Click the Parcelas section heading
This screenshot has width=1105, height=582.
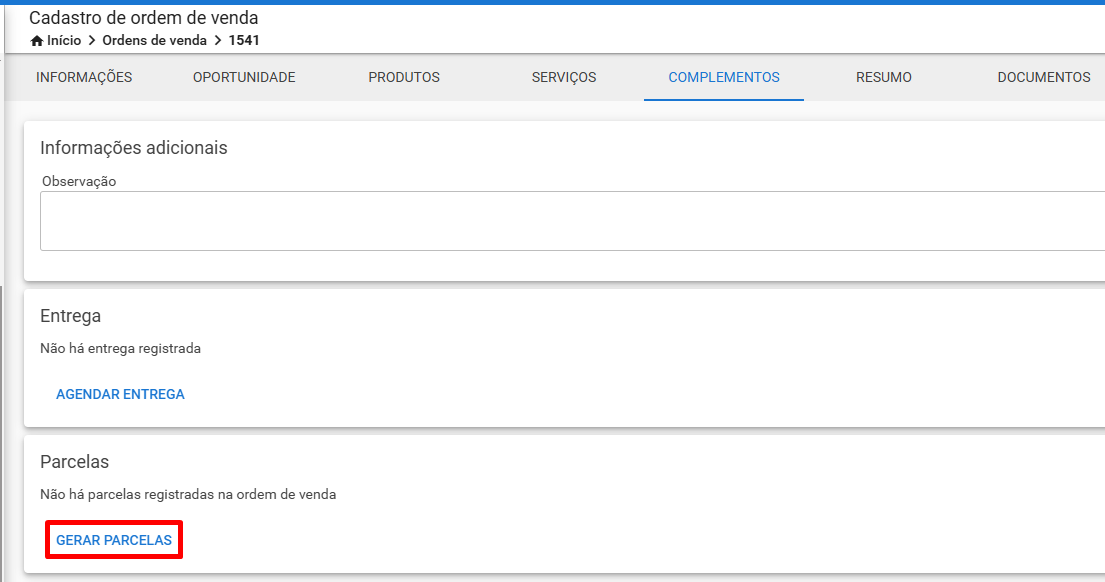click(x=75, y=462)
